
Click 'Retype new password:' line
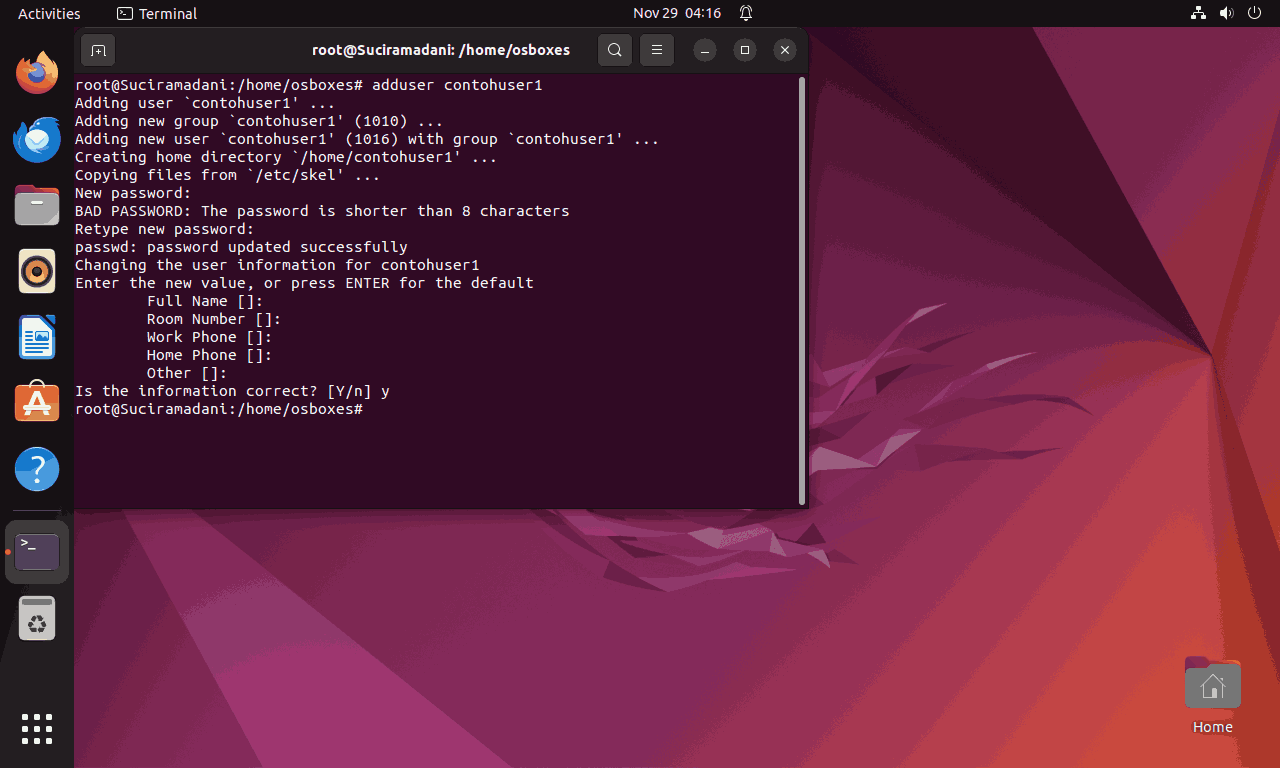tap(165, 229)
